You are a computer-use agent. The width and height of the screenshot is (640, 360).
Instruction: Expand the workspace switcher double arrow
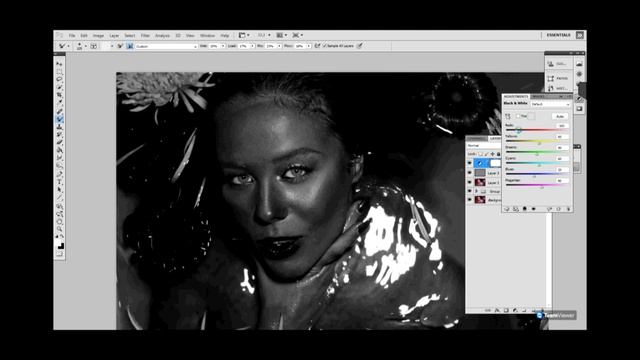tap(580, 36)
